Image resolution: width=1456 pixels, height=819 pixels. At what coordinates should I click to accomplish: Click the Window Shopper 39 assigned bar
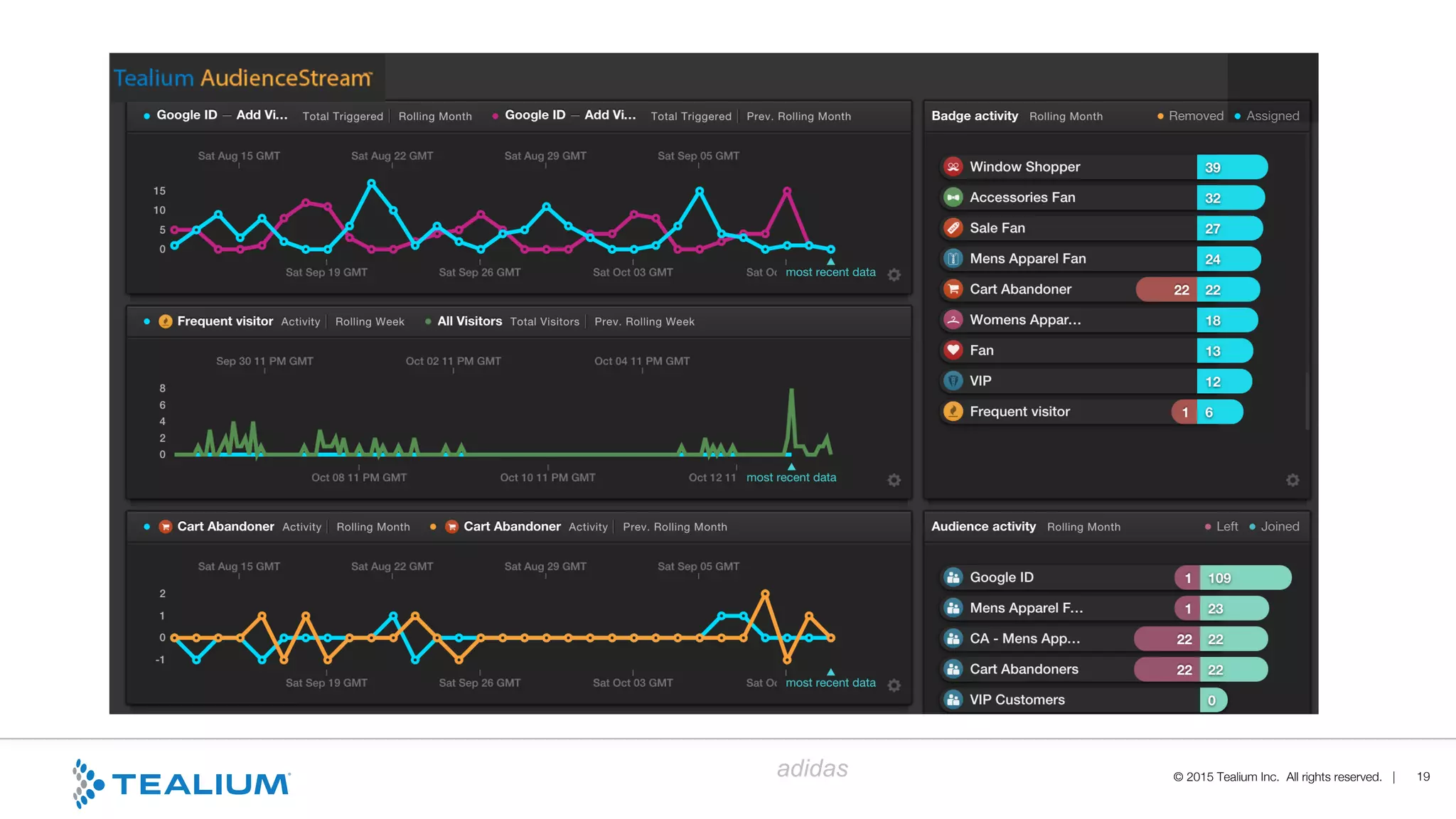point(1231,167)
